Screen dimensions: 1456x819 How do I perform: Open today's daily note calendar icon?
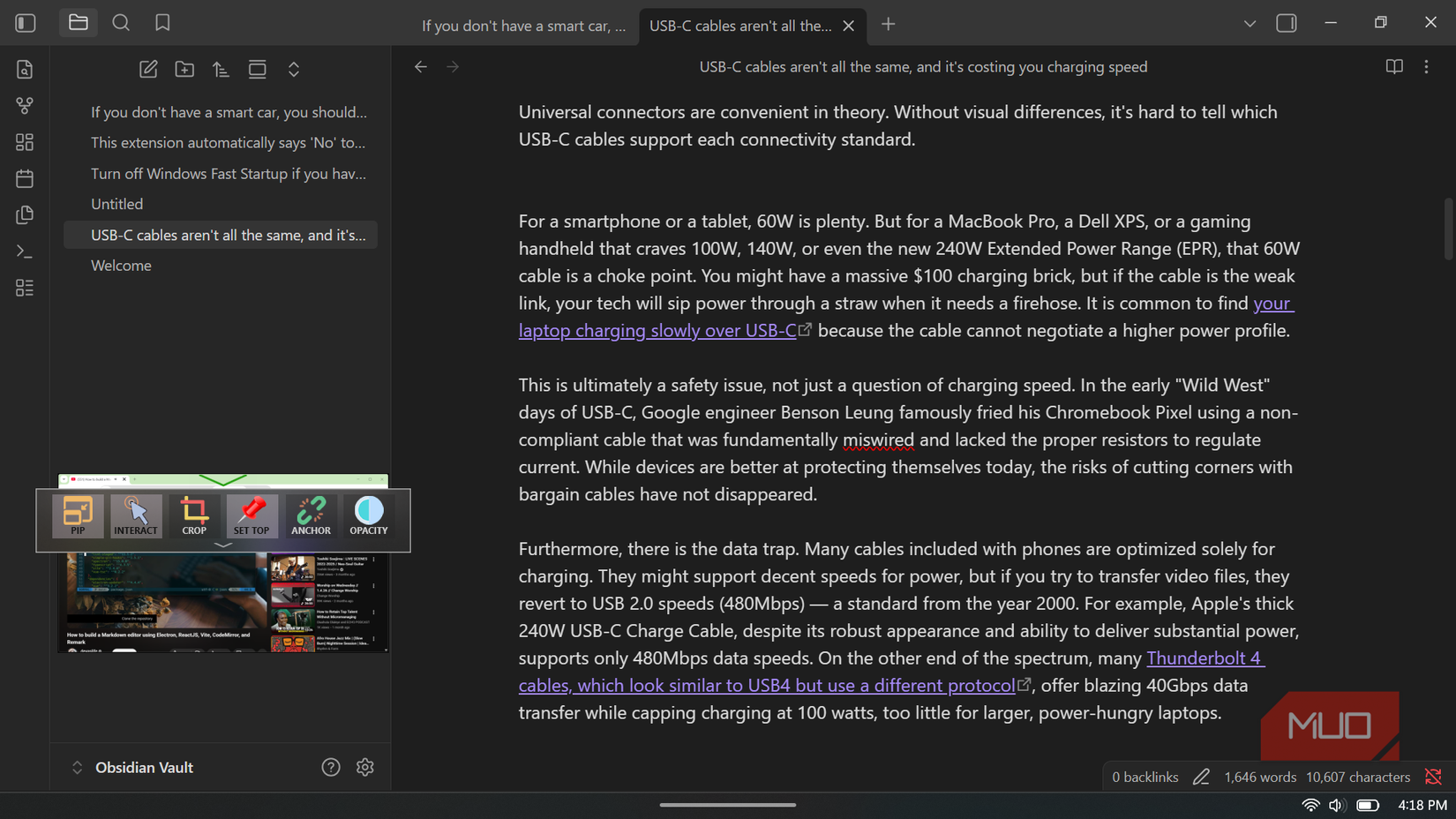coord(25,178)
